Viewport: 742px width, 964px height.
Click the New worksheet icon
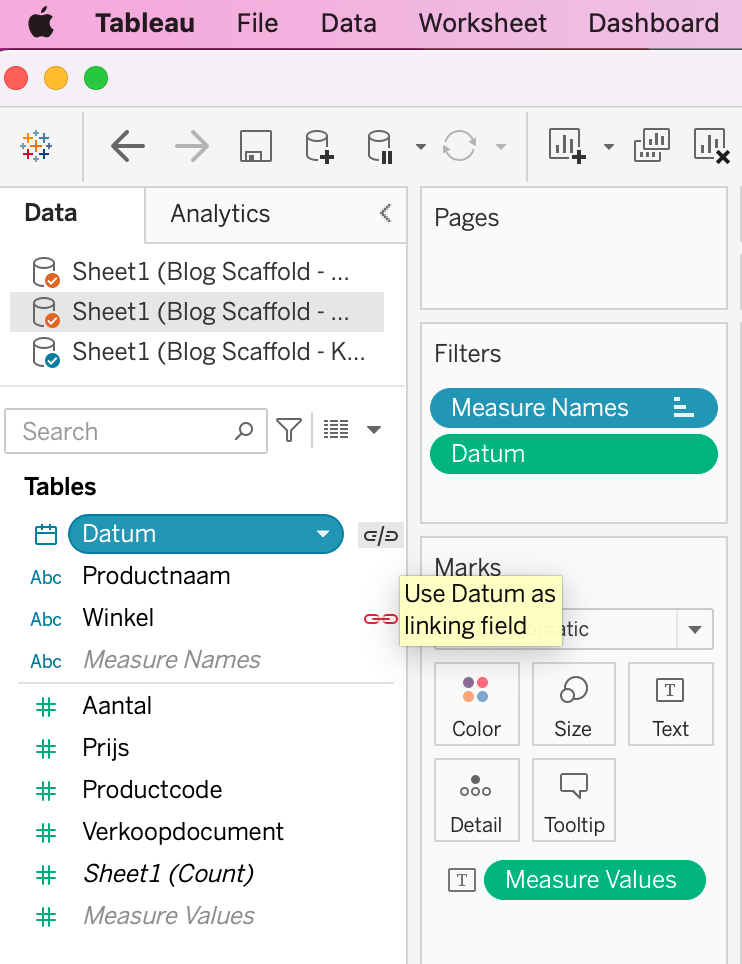[x=566, y=146]
